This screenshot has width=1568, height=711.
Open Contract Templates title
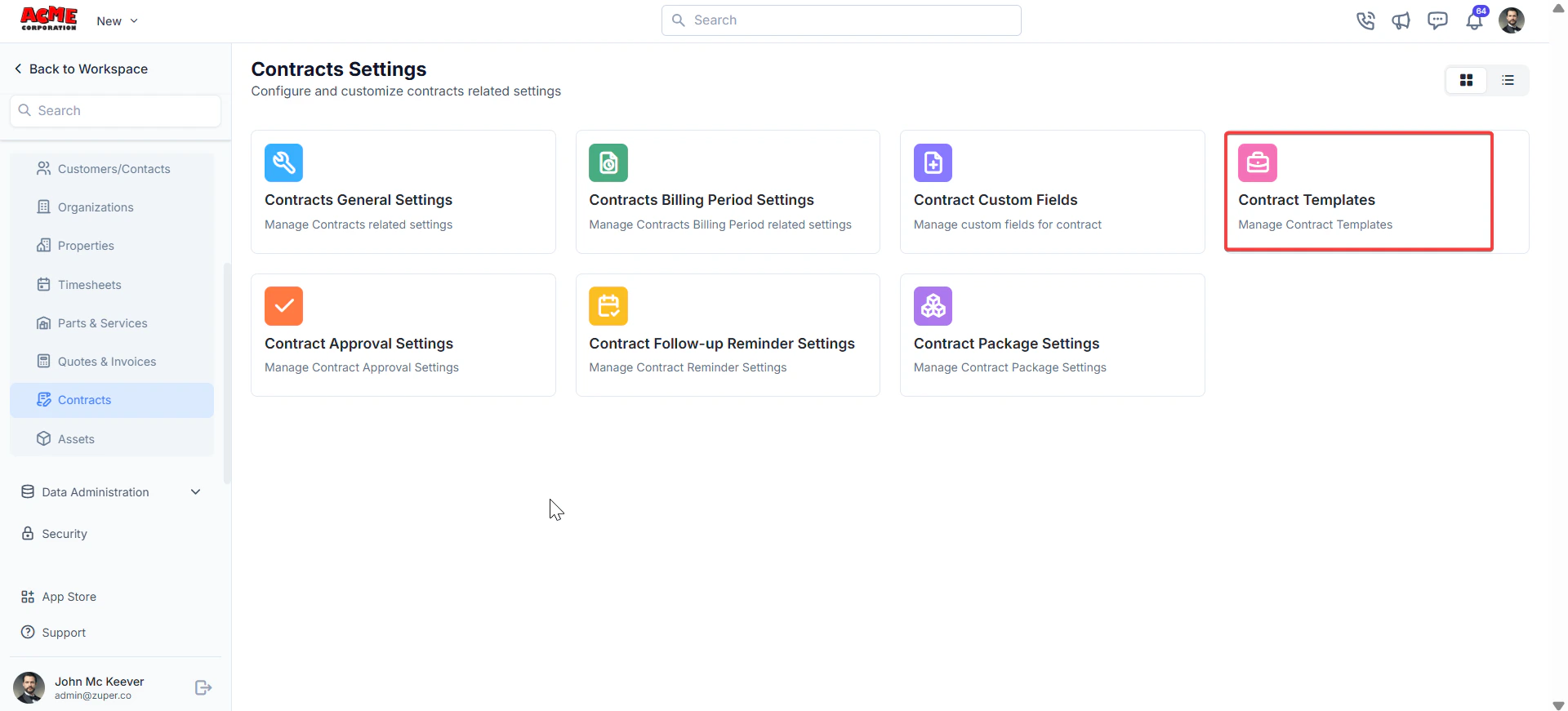(x=1307, y=200)
